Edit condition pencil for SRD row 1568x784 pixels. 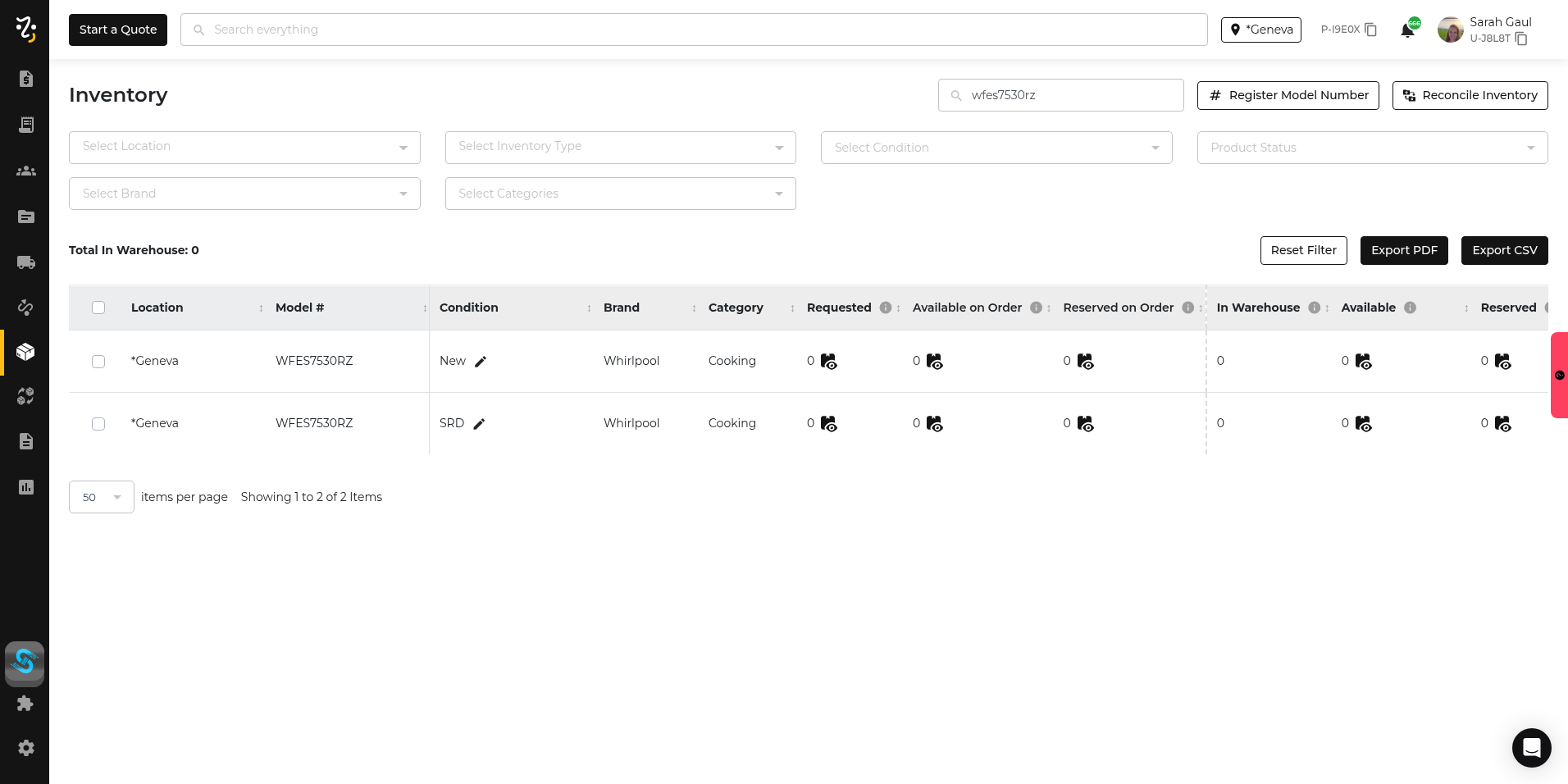click(480, 424)
